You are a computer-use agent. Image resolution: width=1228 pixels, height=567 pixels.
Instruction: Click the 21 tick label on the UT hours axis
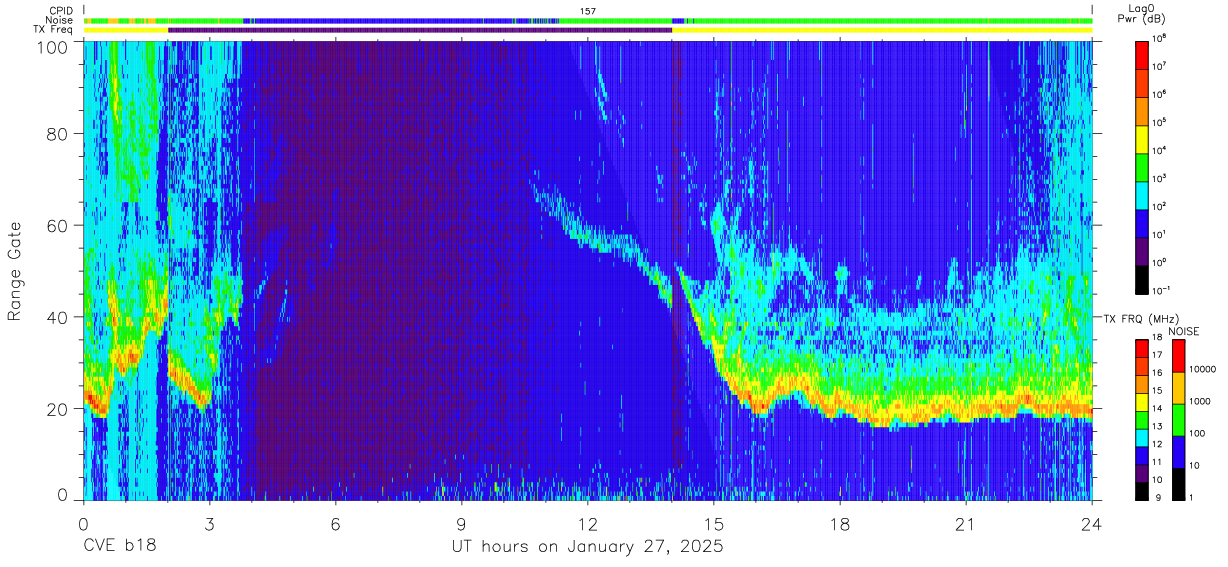coord(966,523)
